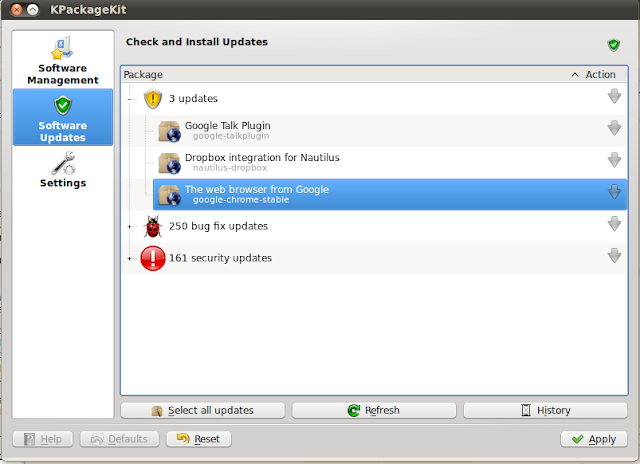This screenshot has width=640, height=464.
Task: Click the Google Talk Plugin package icon
Action: (169, 131)
